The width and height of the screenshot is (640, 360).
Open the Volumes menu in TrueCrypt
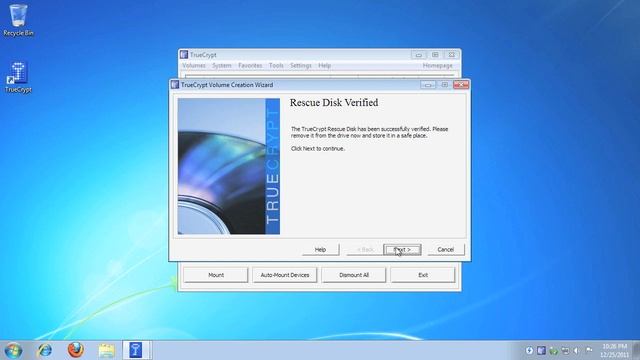click(194, 65)
